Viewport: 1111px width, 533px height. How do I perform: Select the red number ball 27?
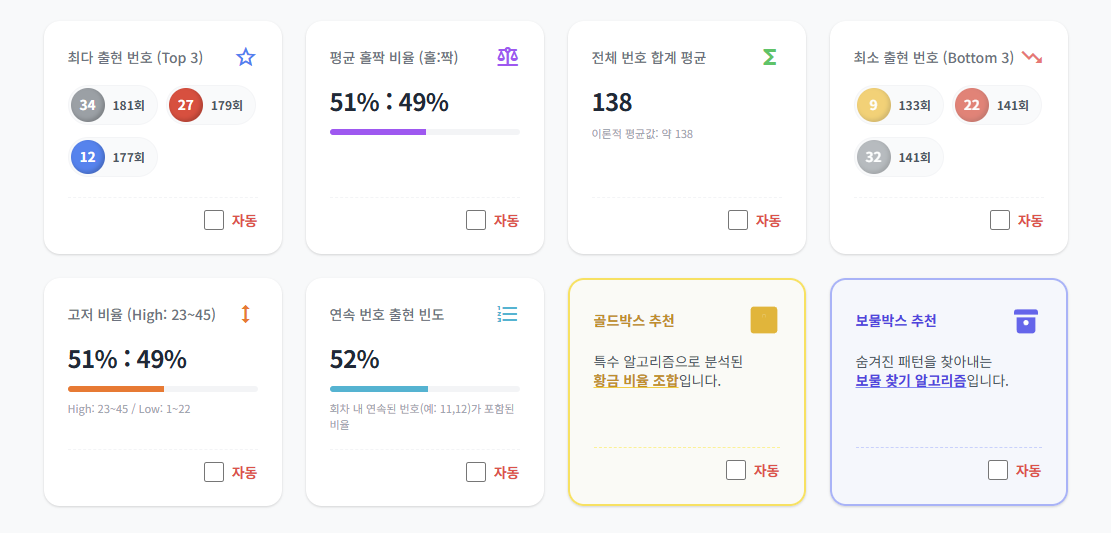pos(186,105)
